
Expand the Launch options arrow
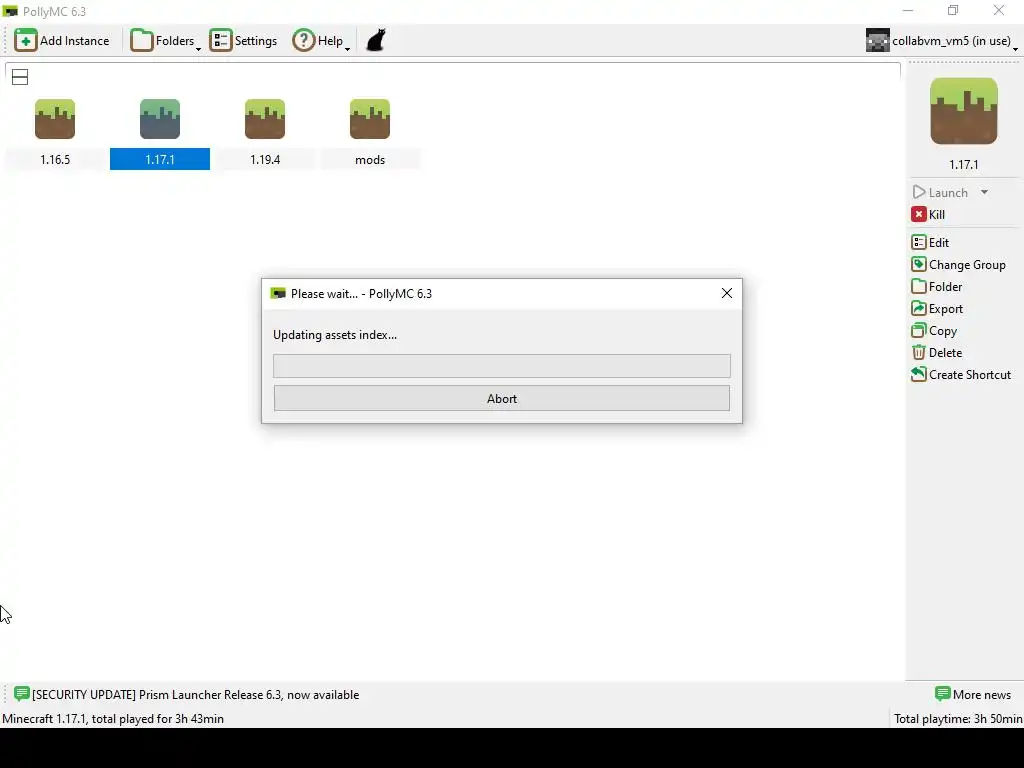[x=984, y=193]
